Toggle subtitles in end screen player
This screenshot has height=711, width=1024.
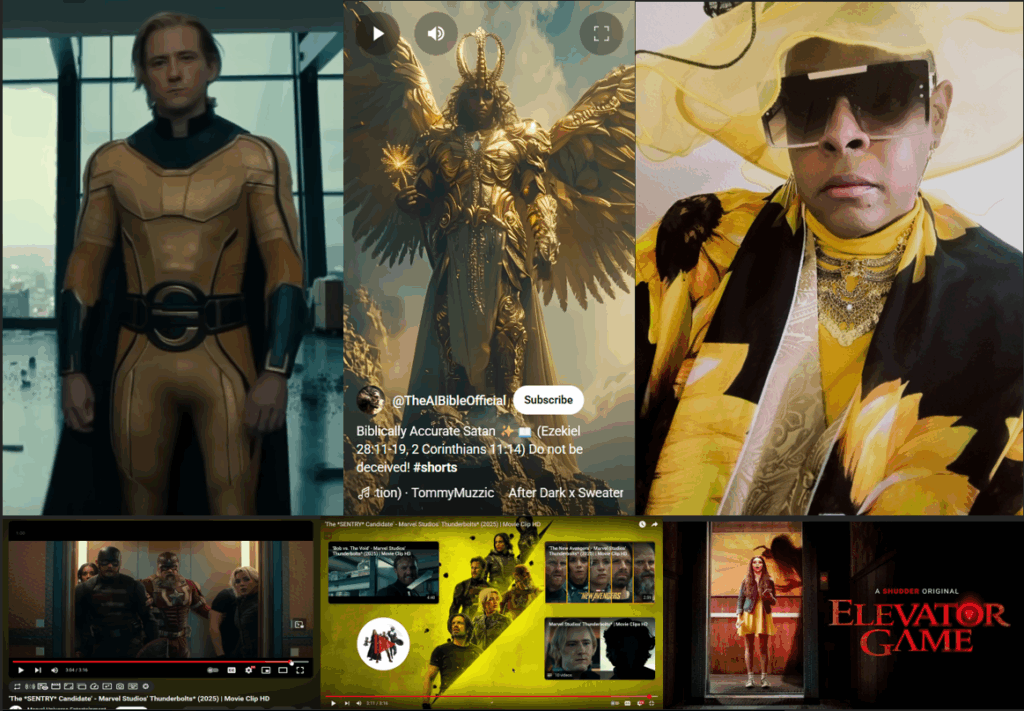[628, 703]
